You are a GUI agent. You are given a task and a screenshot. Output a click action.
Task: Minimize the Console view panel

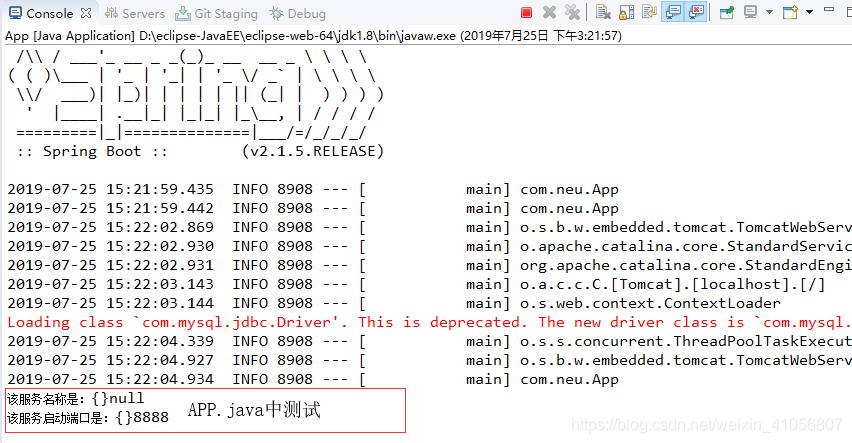click(x=829, y=10)
